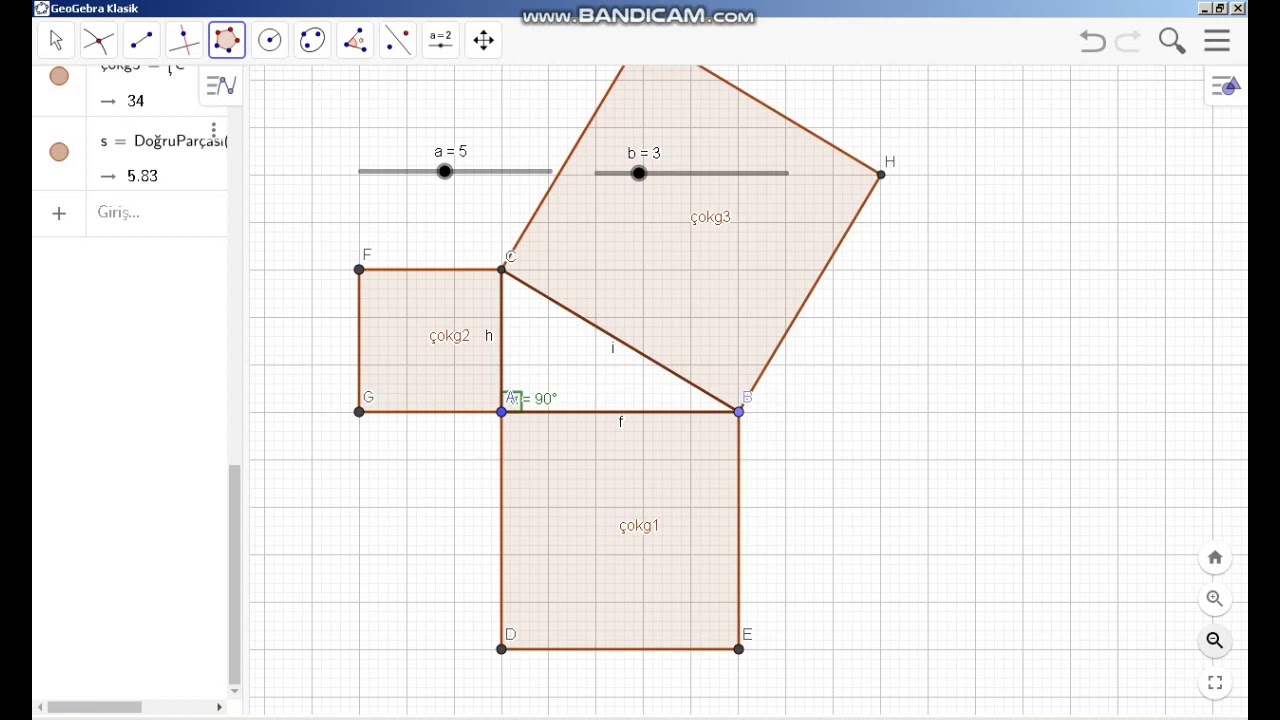
Task: Select point F on the square
Action: [359, 269]
